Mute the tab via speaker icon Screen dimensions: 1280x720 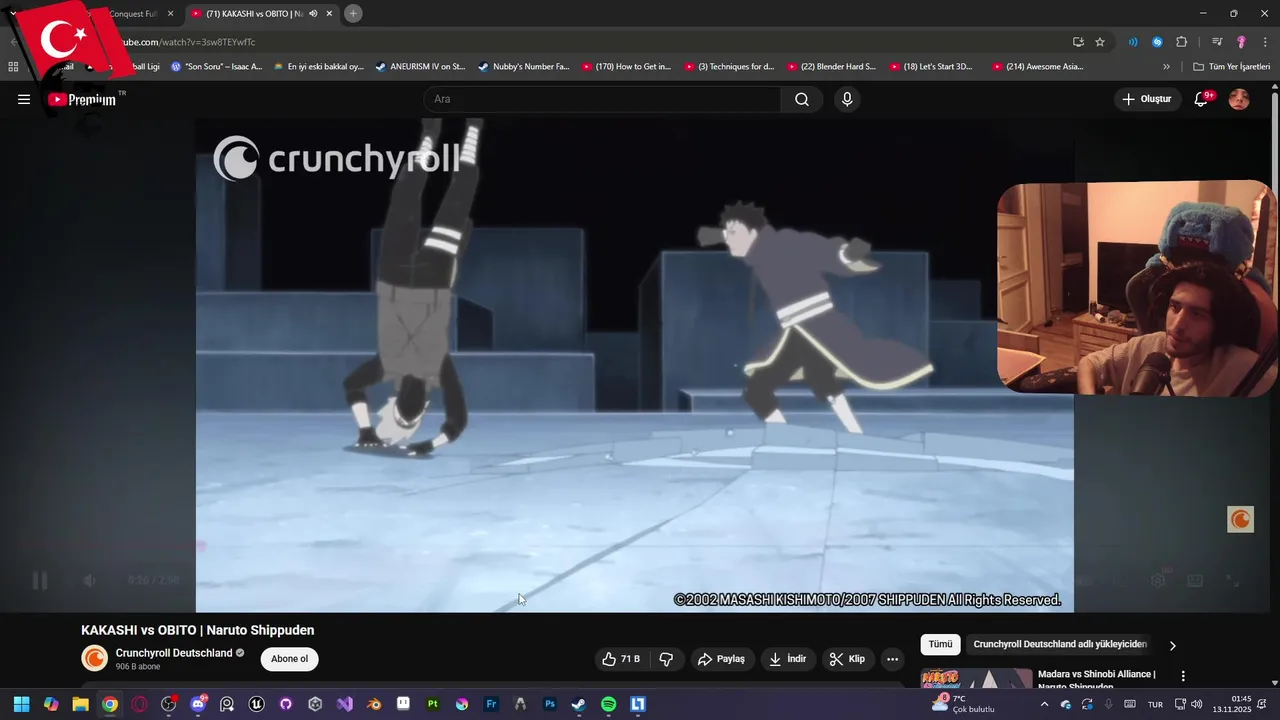tap(313, 14)
